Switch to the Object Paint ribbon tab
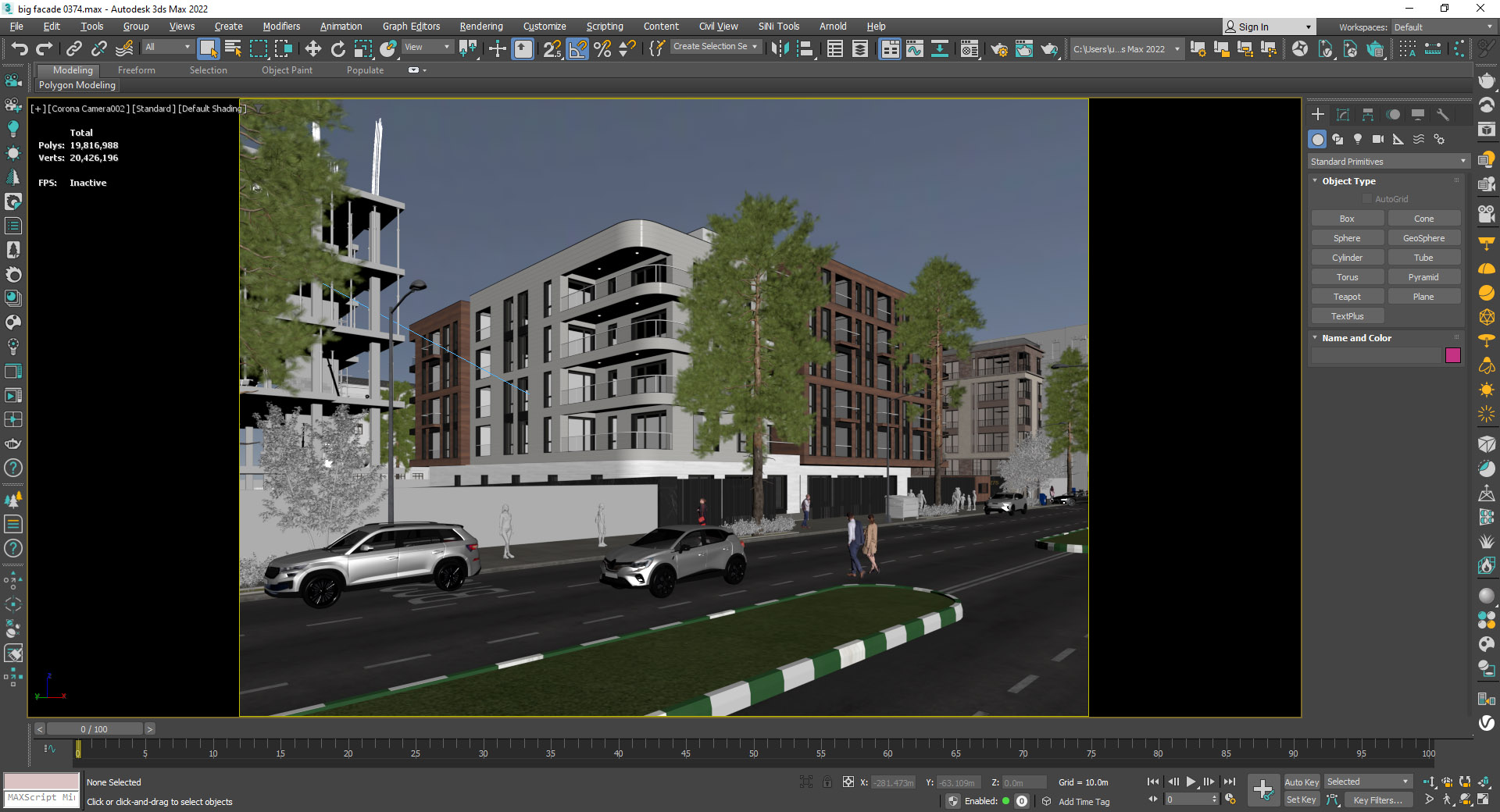This screenshot has width=1500, height=812. (x=287, y=70)
